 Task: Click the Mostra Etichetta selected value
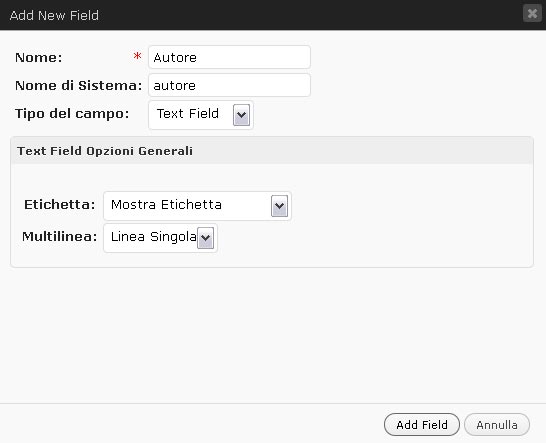tap(166, 204)
